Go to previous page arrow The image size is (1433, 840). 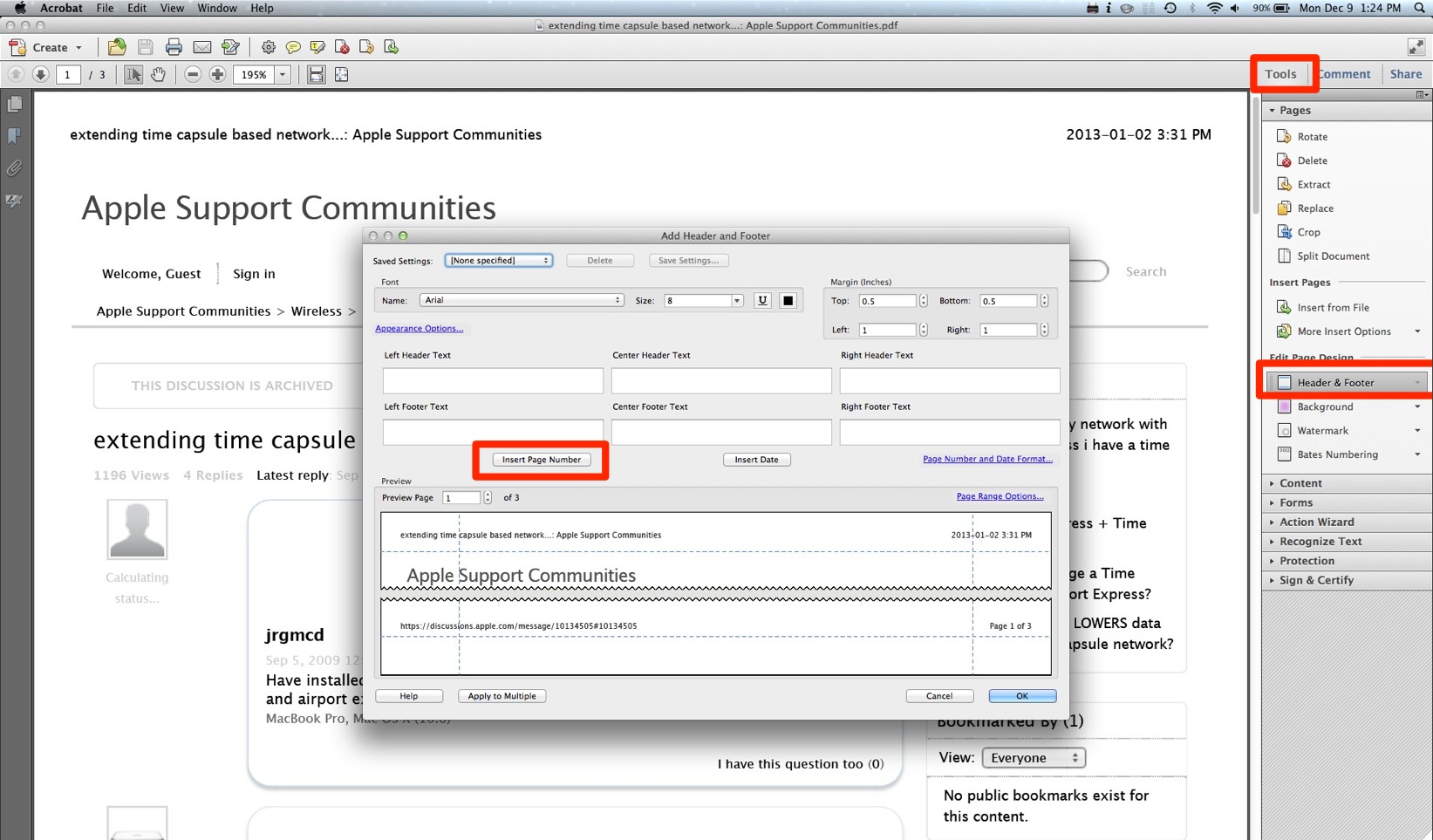(x=16, y=75)
